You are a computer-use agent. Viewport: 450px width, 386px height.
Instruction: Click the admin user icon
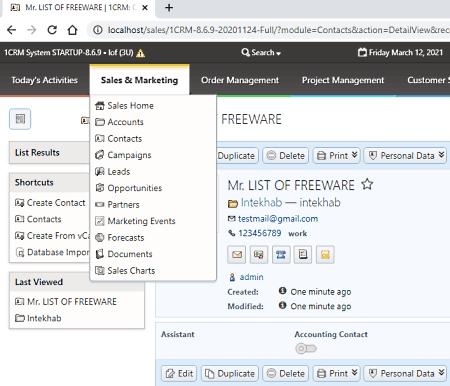[232, 277]
